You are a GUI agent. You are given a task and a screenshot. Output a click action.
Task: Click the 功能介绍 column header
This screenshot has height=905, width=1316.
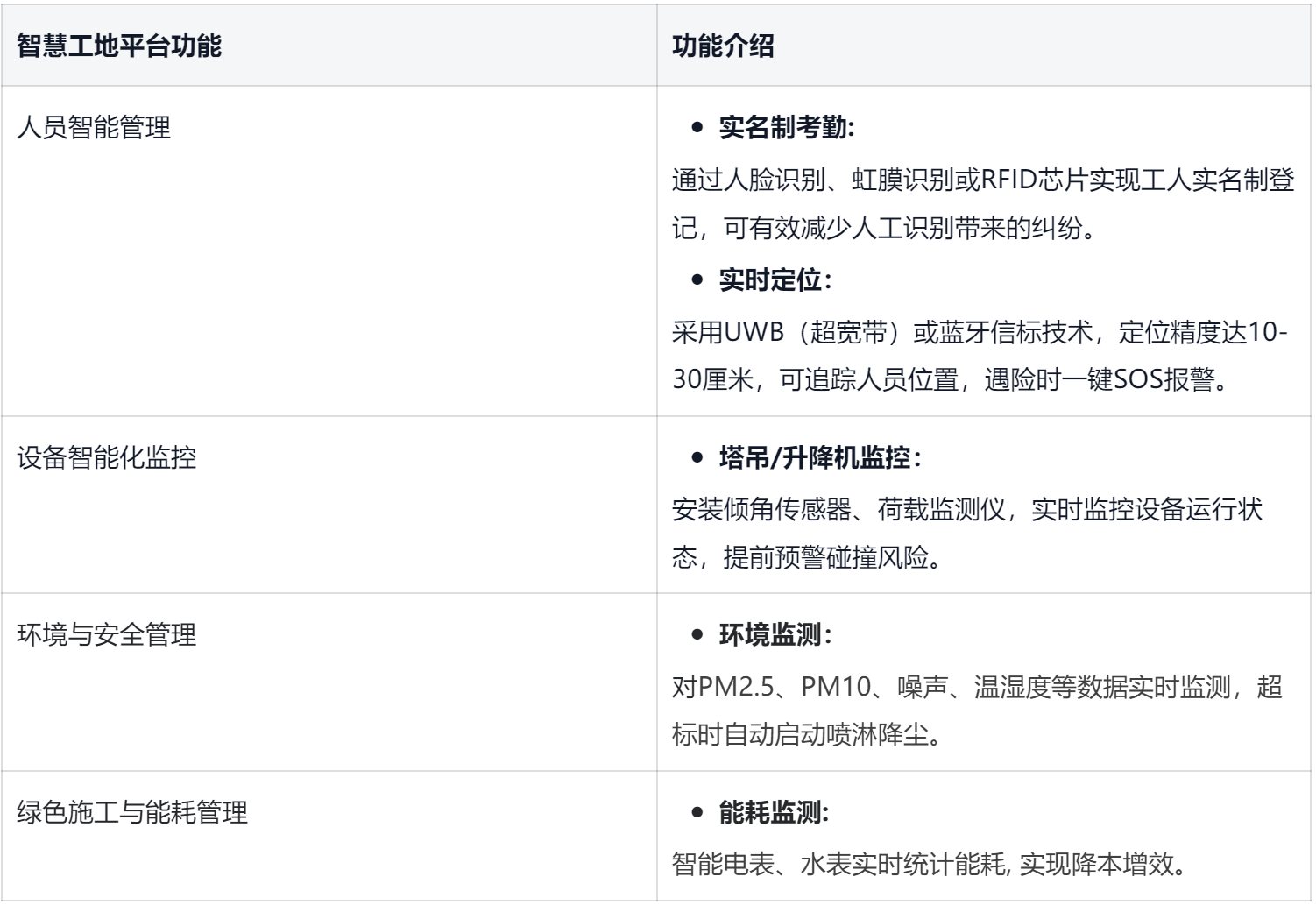tap(723, 46)
